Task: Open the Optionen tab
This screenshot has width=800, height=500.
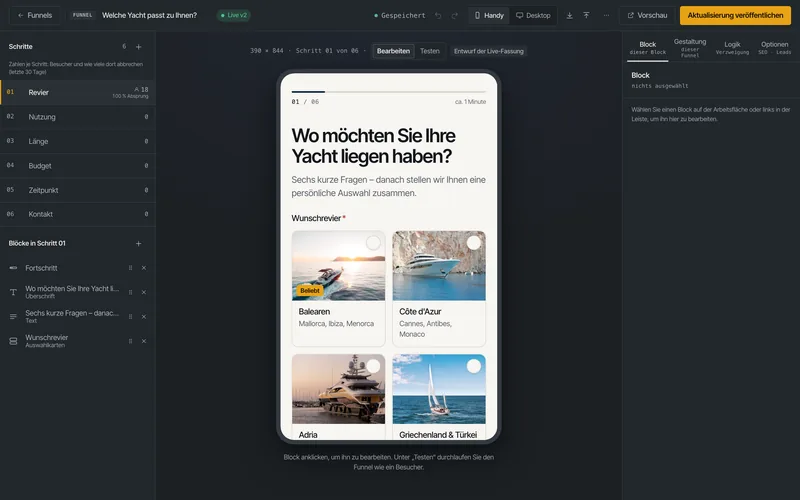Action: pyautogui.click(x=774, y=47)
